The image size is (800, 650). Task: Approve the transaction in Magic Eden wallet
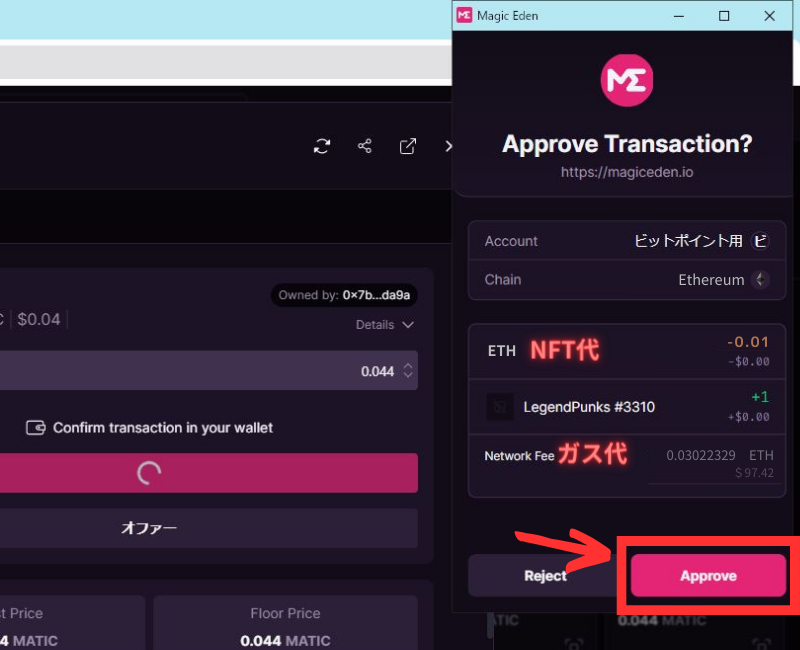(708, 576)
